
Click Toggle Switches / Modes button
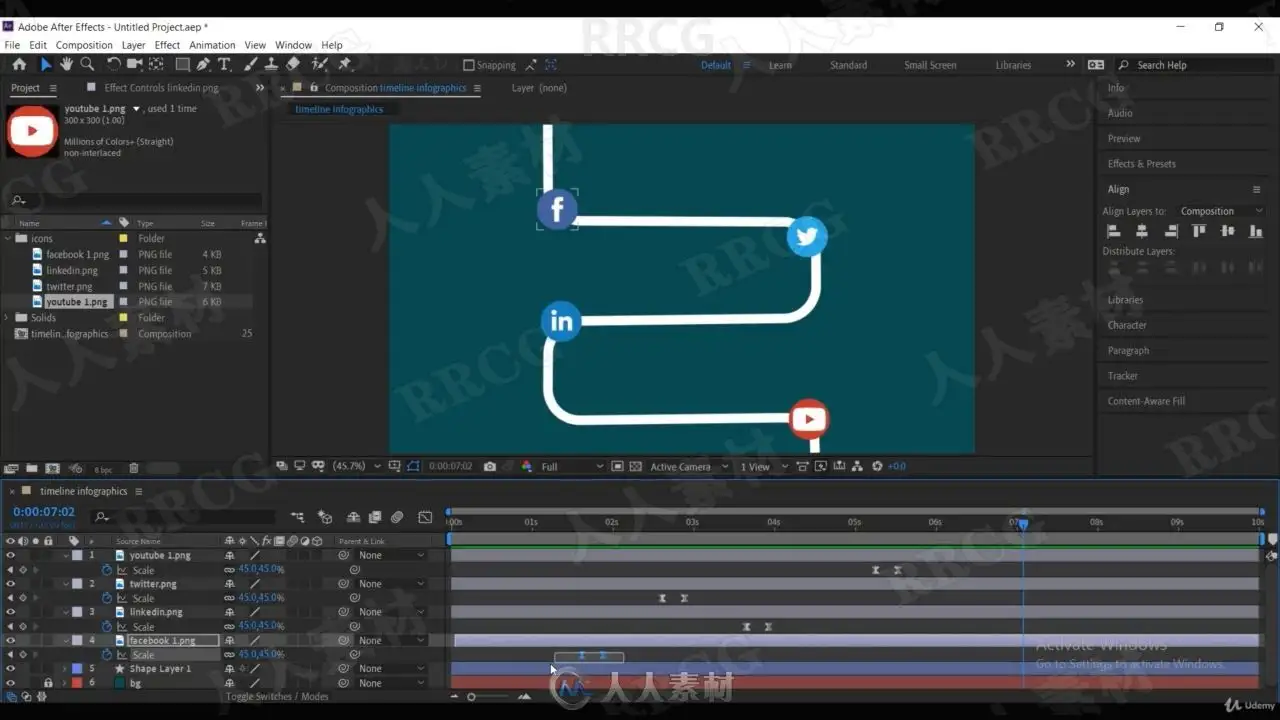(277, 697)
